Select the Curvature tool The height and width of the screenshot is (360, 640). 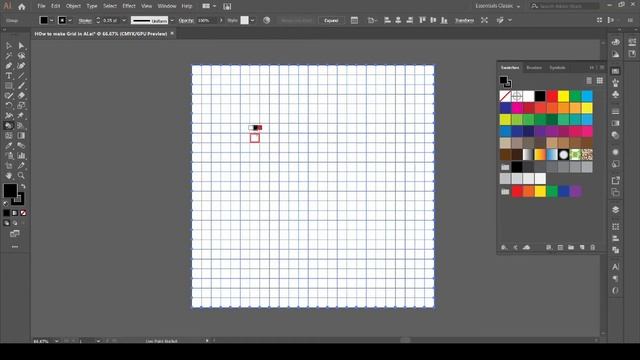point(21,66)
